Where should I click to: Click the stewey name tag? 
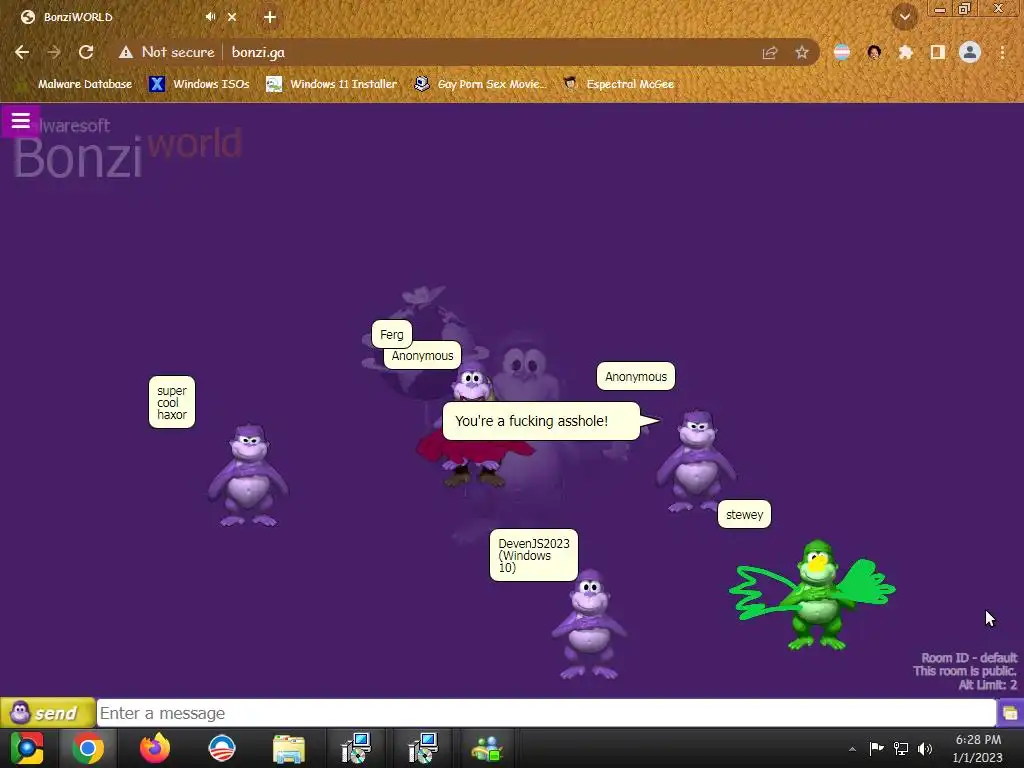[x=744, y=515]
